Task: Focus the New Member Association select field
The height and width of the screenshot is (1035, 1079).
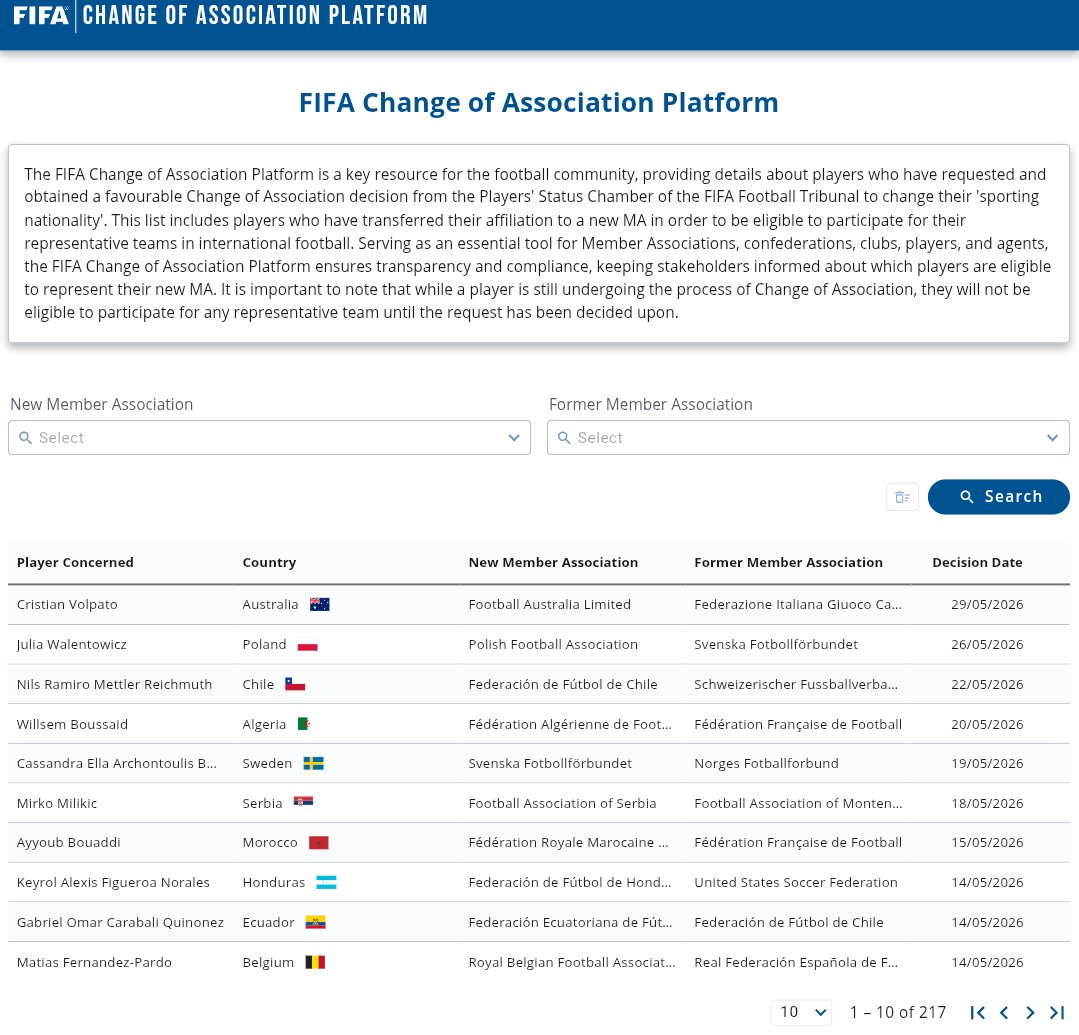Action: 269,438
